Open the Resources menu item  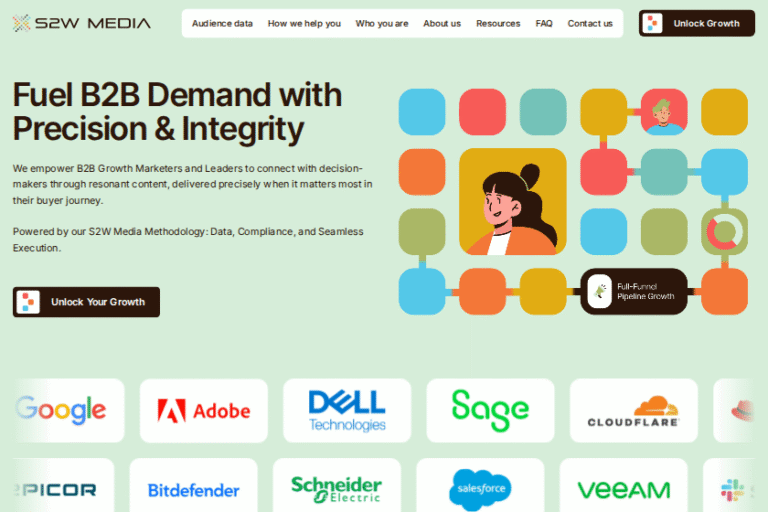(498, 24)
